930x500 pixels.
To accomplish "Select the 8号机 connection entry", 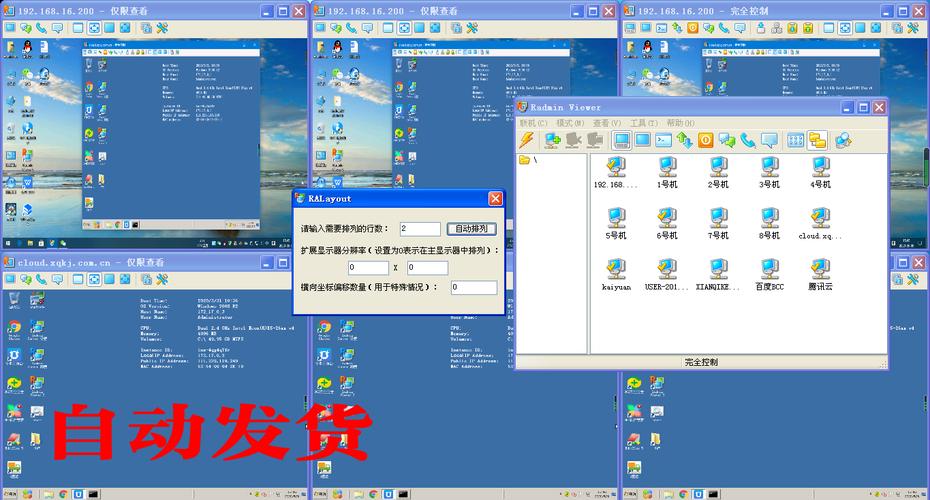I will (769, 224).
